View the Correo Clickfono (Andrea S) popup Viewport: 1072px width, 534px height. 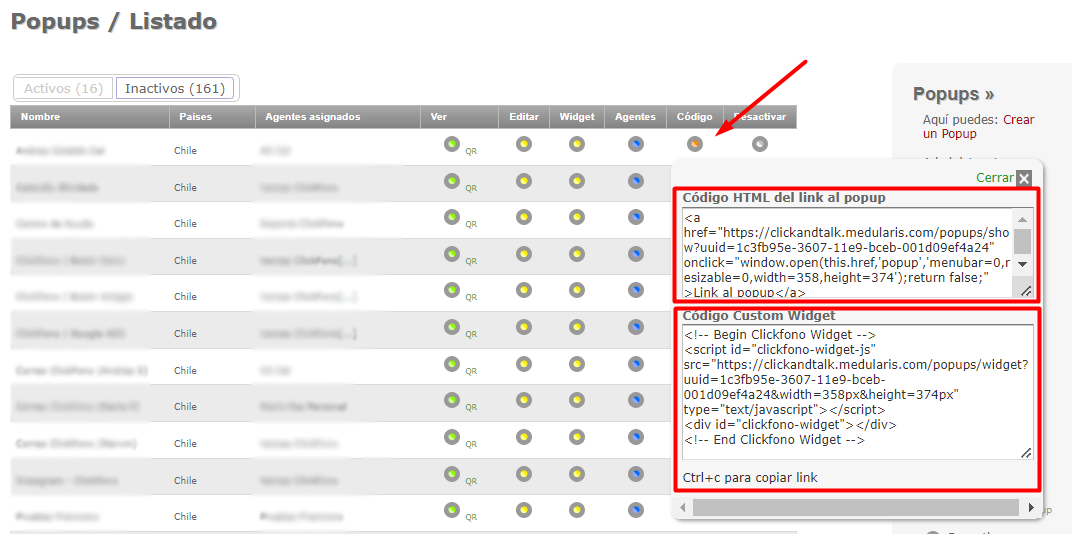tap(451, 364)
